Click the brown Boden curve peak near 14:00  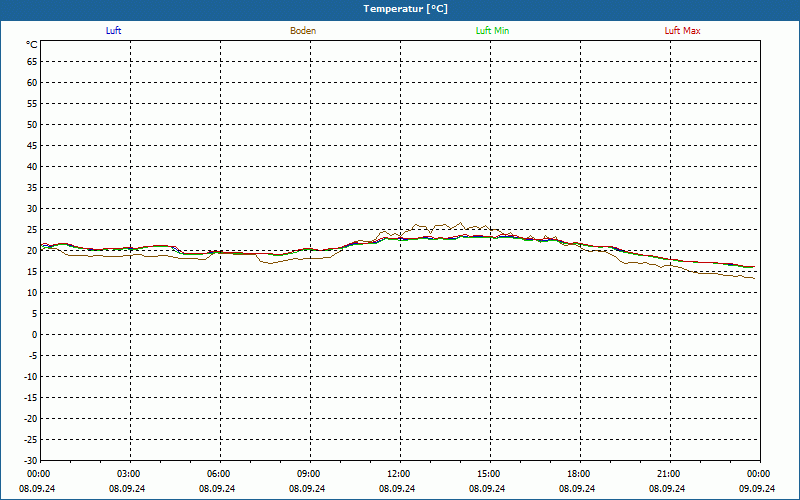pyautogui.click(x=461, y=222)
